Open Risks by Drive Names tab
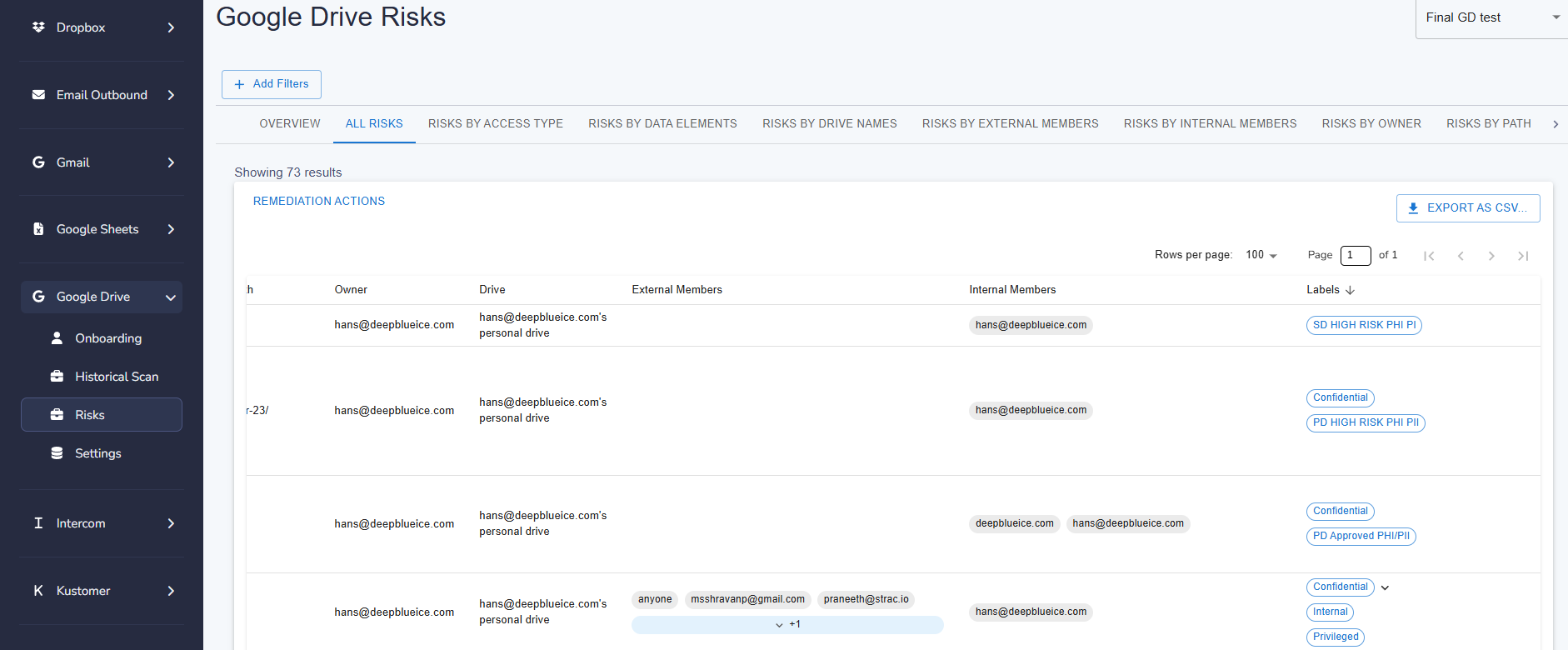 830,123
